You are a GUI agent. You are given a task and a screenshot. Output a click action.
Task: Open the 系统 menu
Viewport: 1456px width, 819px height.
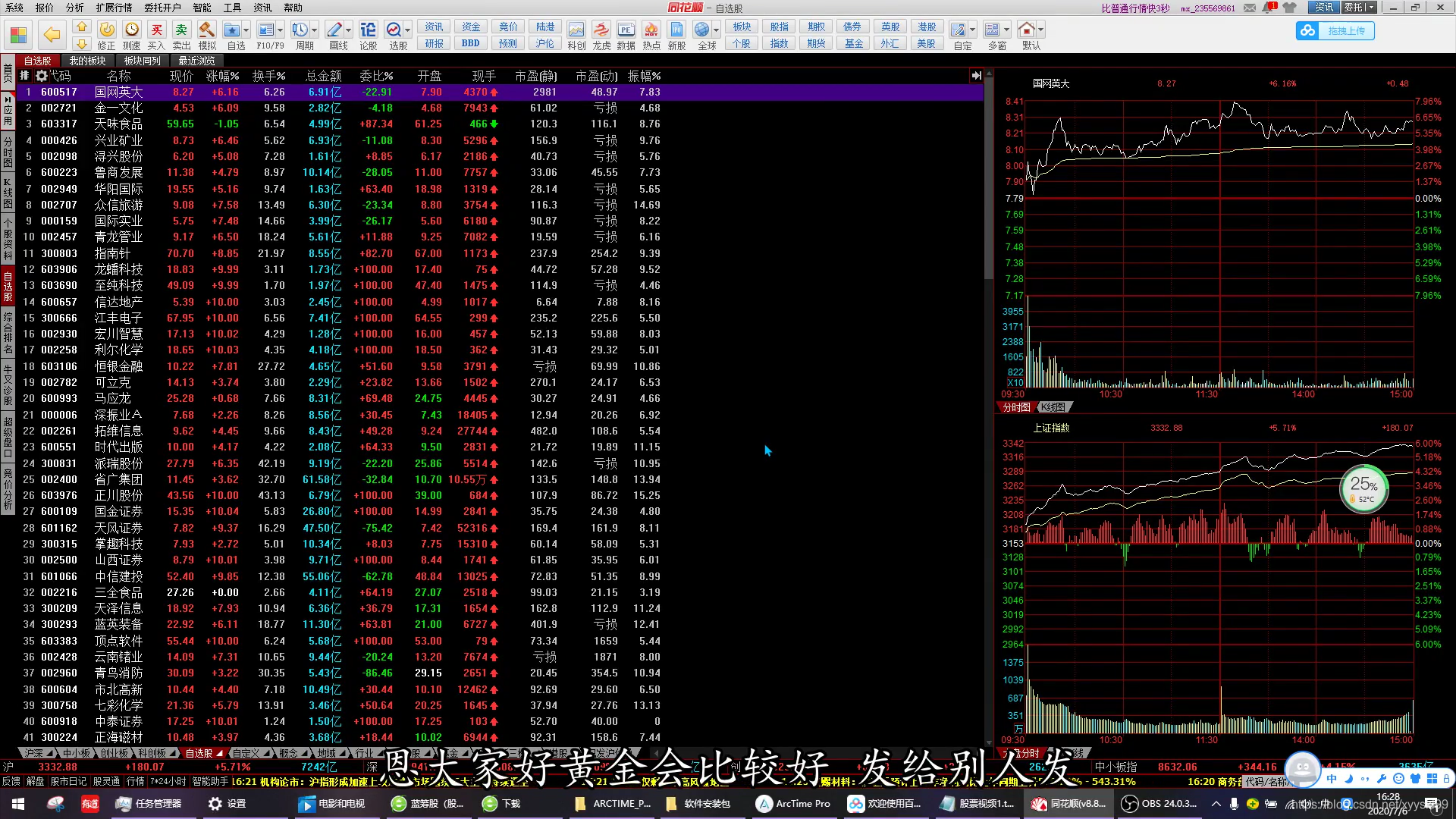[x=14, y=8]
